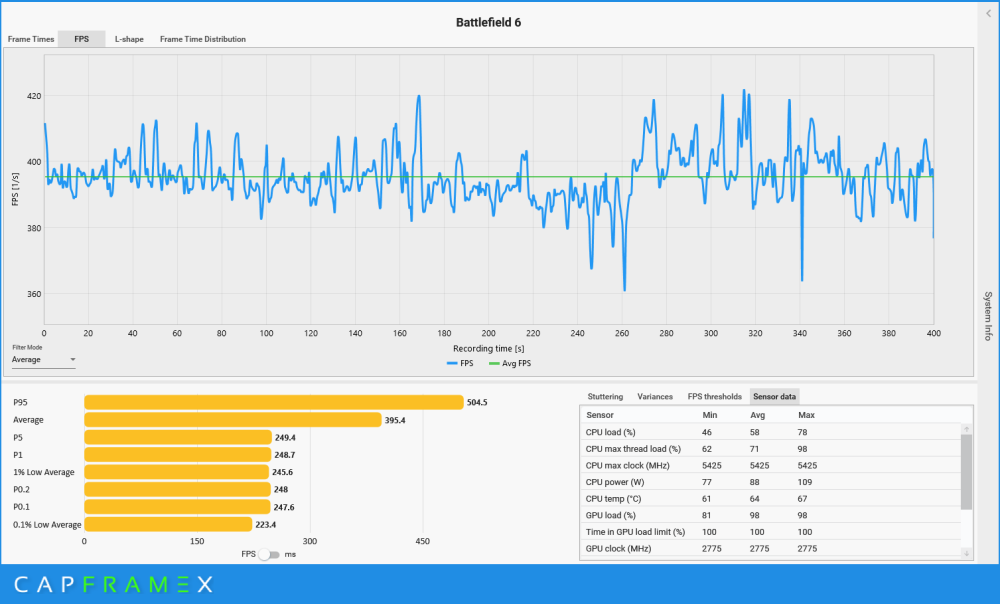Click the Sensor column header
The image size is (1000, 604).
(x=599, y=415)
